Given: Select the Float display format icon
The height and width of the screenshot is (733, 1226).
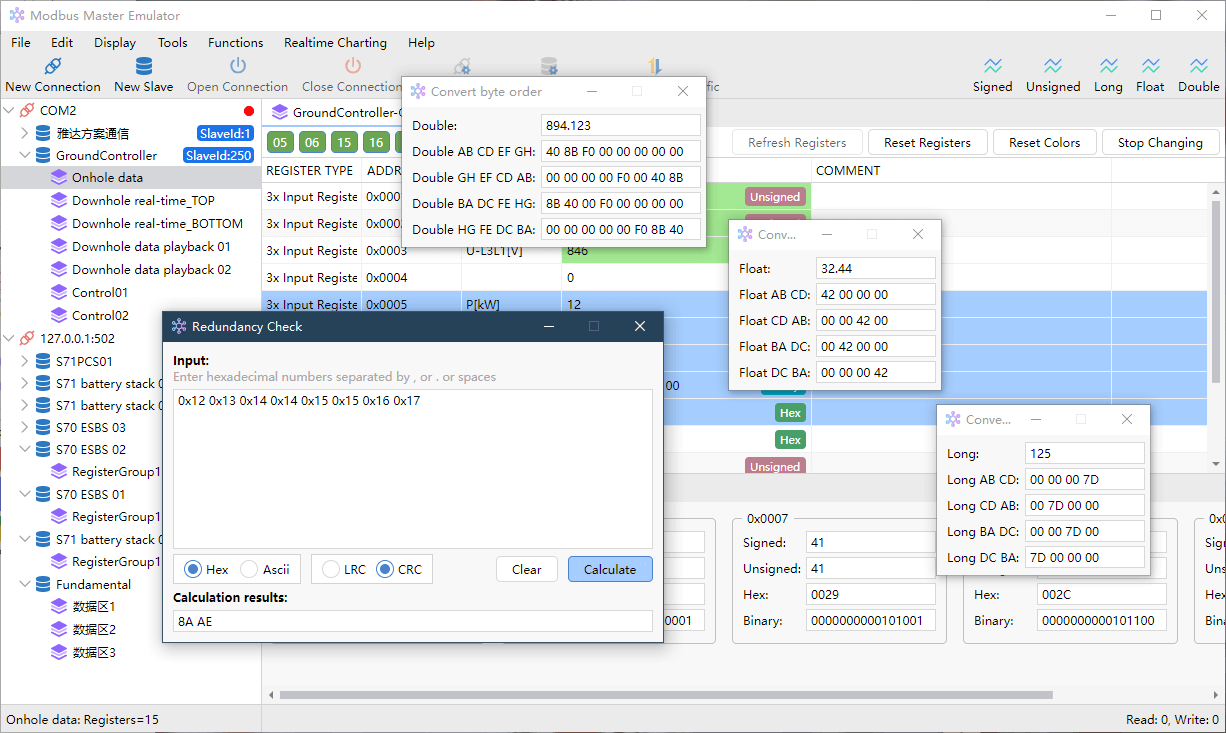Looking at the screenshot, I should tap(1151, 66).
